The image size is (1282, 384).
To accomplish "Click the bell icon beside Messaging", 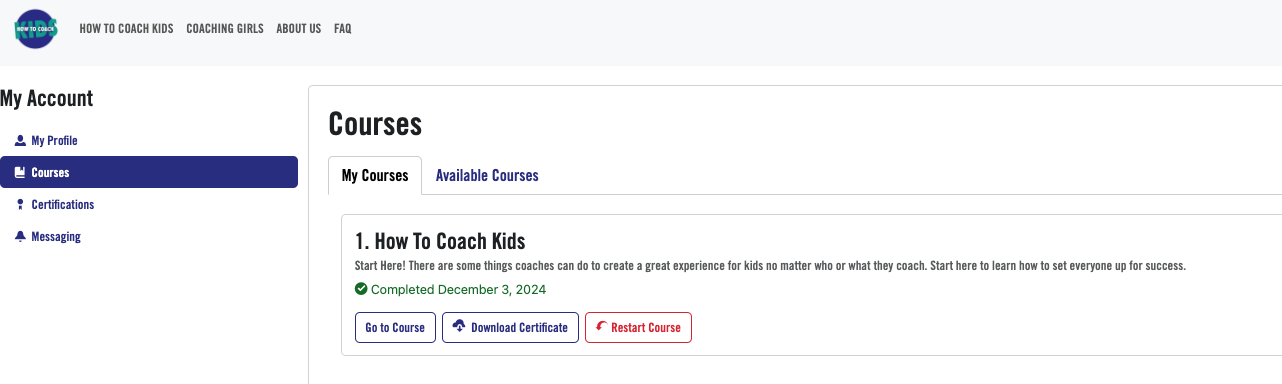I will point(20,237).
